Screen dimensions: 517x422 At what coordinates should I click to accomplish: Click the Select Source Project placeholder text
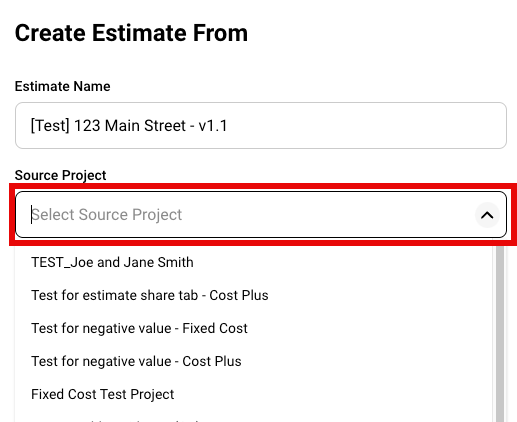(107, 215)
